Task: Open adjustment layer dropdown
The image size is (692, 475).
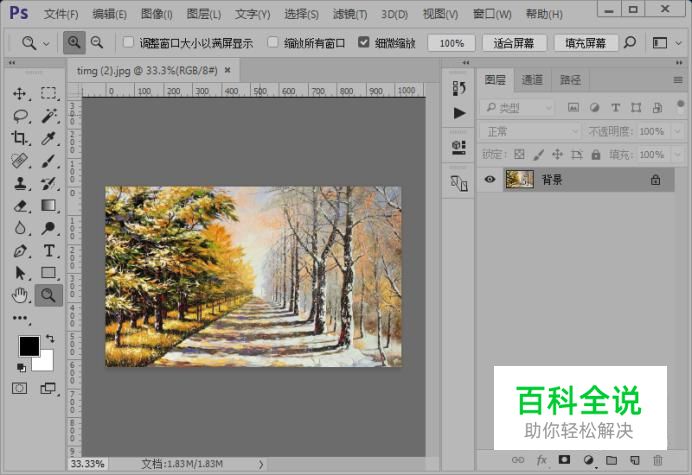Action: 589,460
